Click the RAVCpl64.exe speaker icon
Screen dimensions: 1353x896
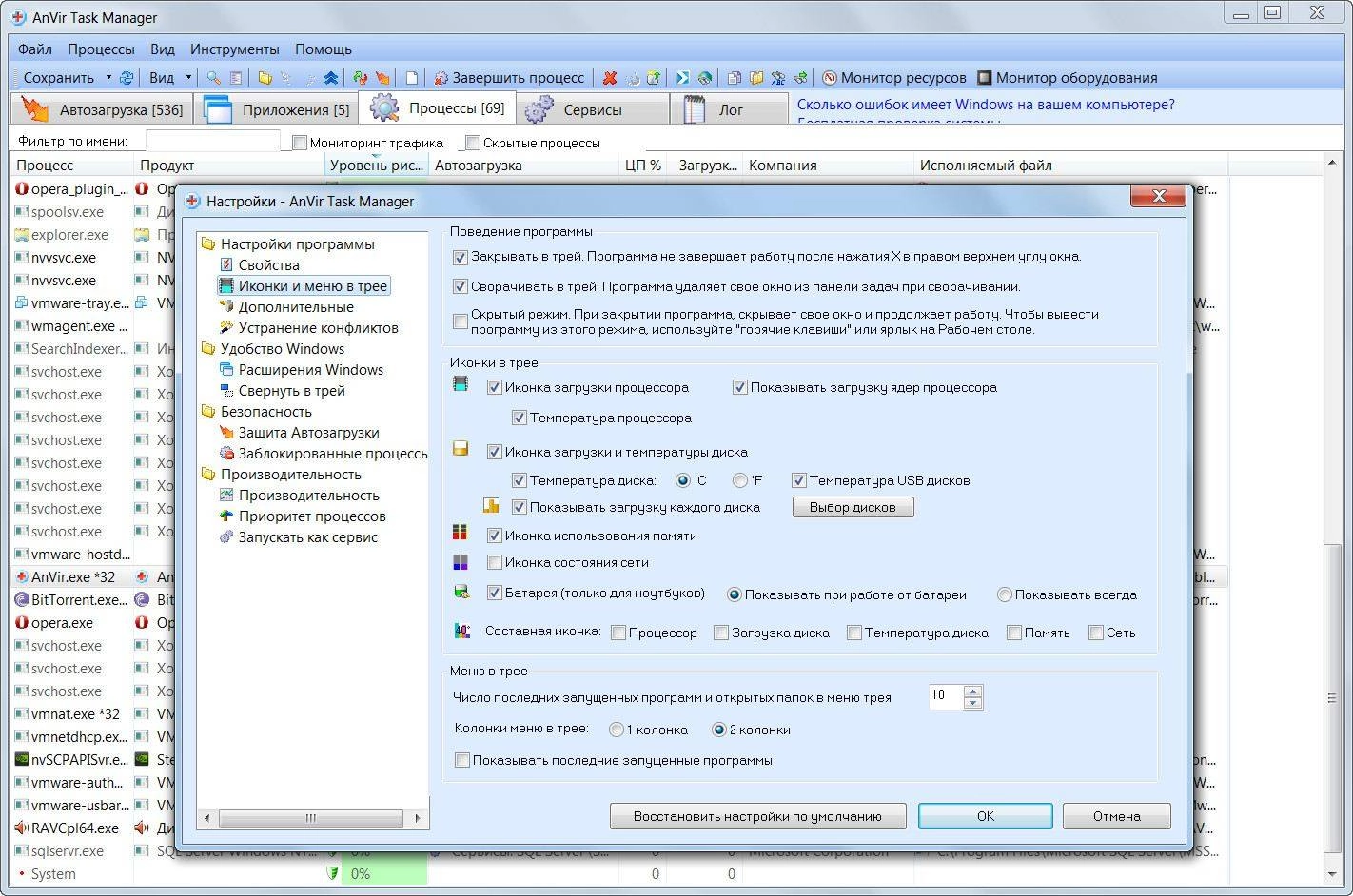[x=22, y=828]
